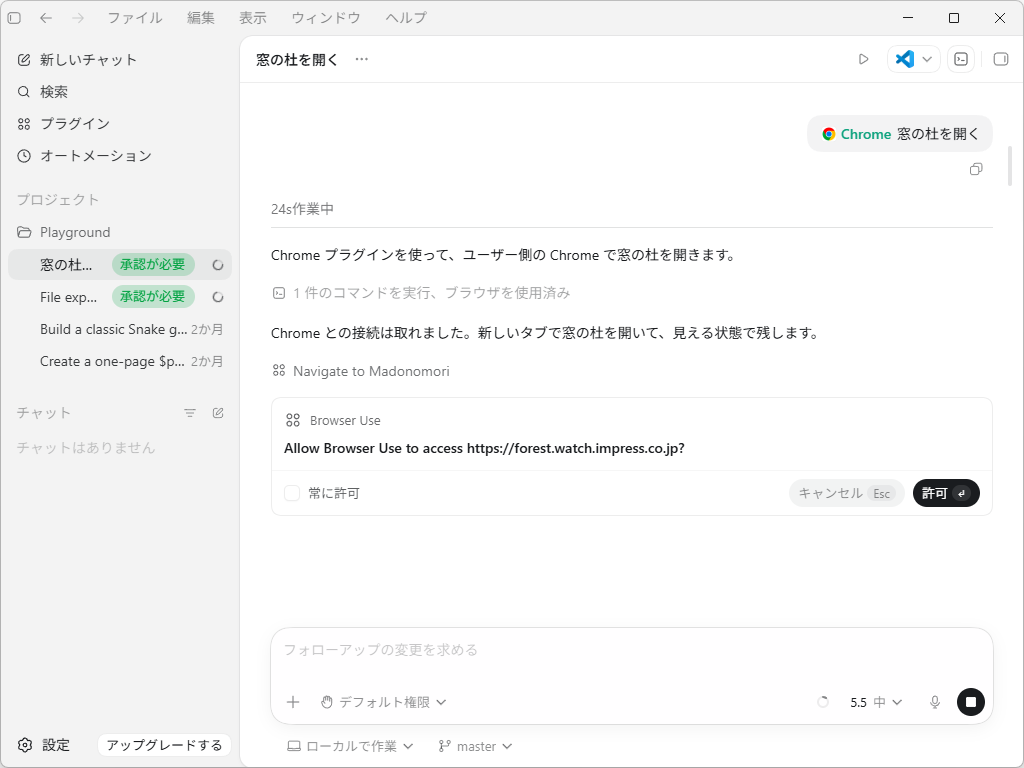This screenshot has height=768, width=1024.
Task: Open in VS Code icon button
Action: click(x=904, y=59)
